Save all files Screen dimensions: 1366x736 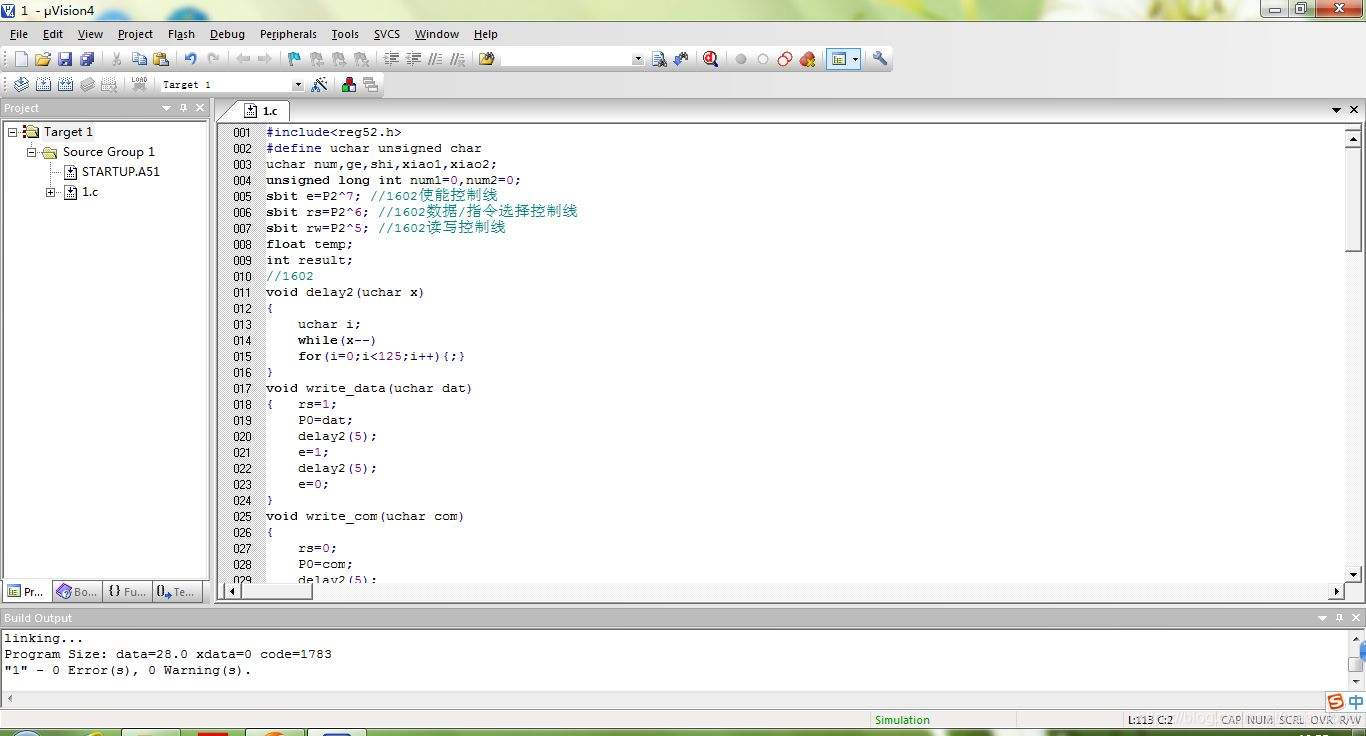click(x=87, y=59)
